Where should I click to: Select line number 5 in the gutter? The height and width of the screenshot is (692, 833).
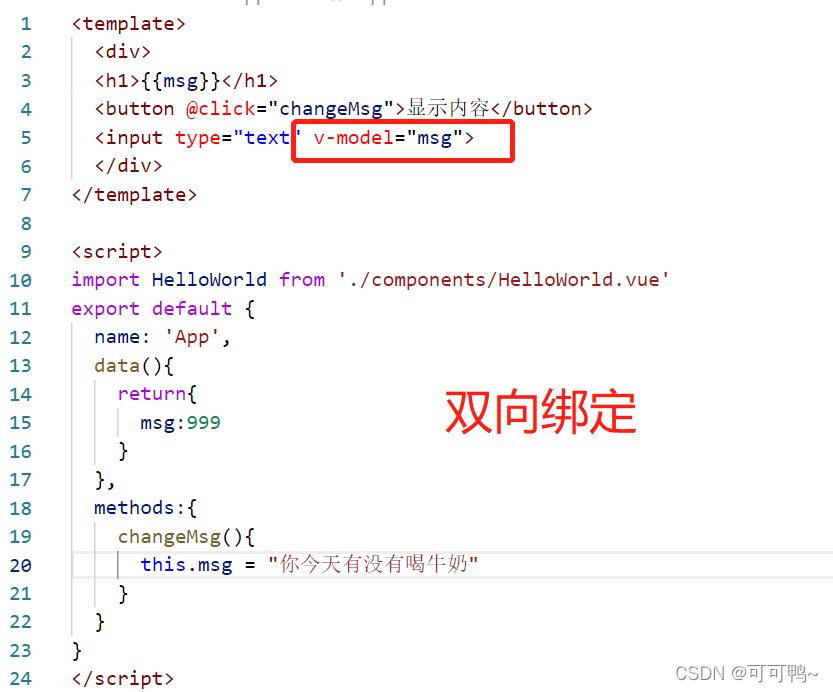[26, 138]
